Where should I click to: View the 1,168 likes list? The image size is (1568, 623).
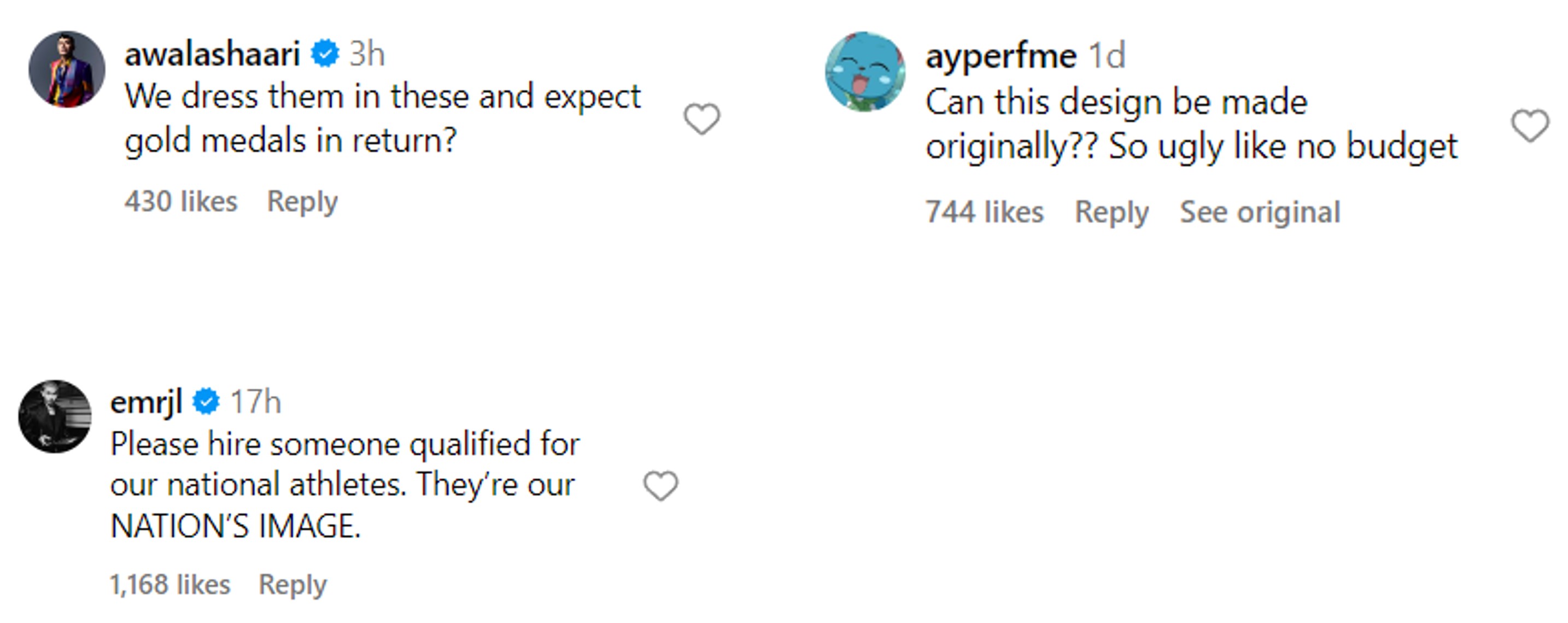[x=170, y=585]
